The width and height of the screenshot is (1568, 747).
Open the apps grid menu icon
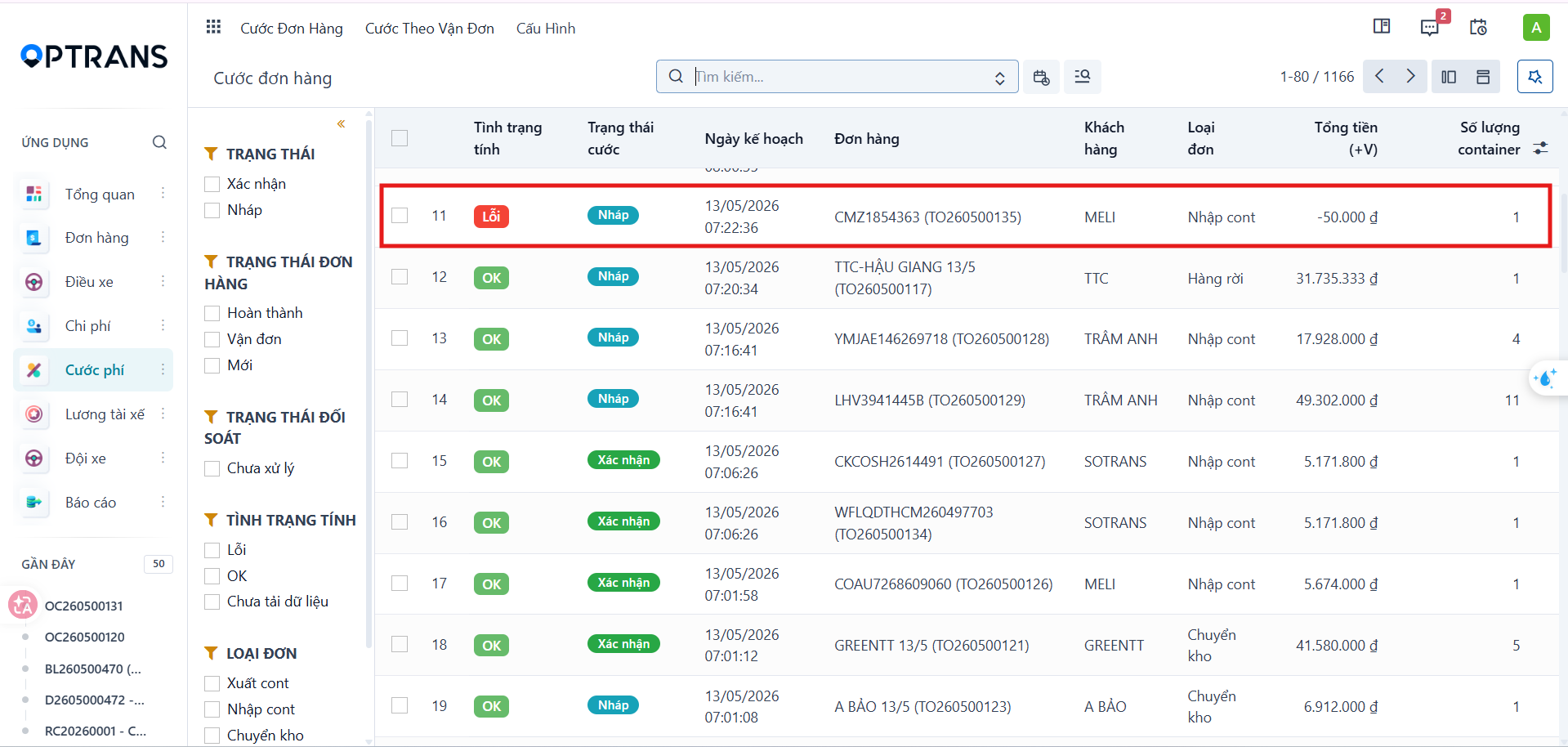(x=213, y=27)
